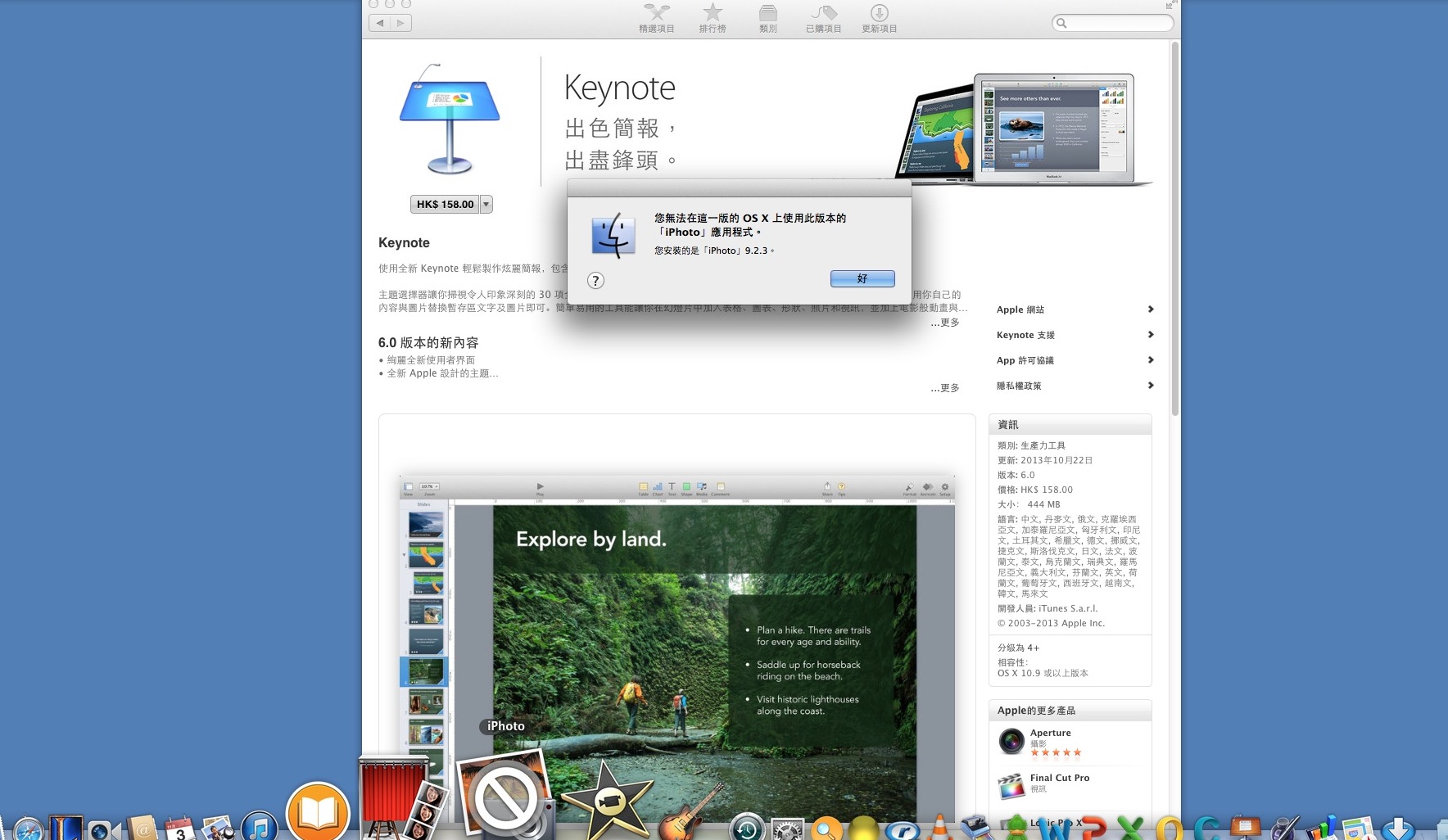The width and height of the screenshot is (1448, 840).
Task: Click the arrow next to Keynote 支援
Action: [1151, 334]
